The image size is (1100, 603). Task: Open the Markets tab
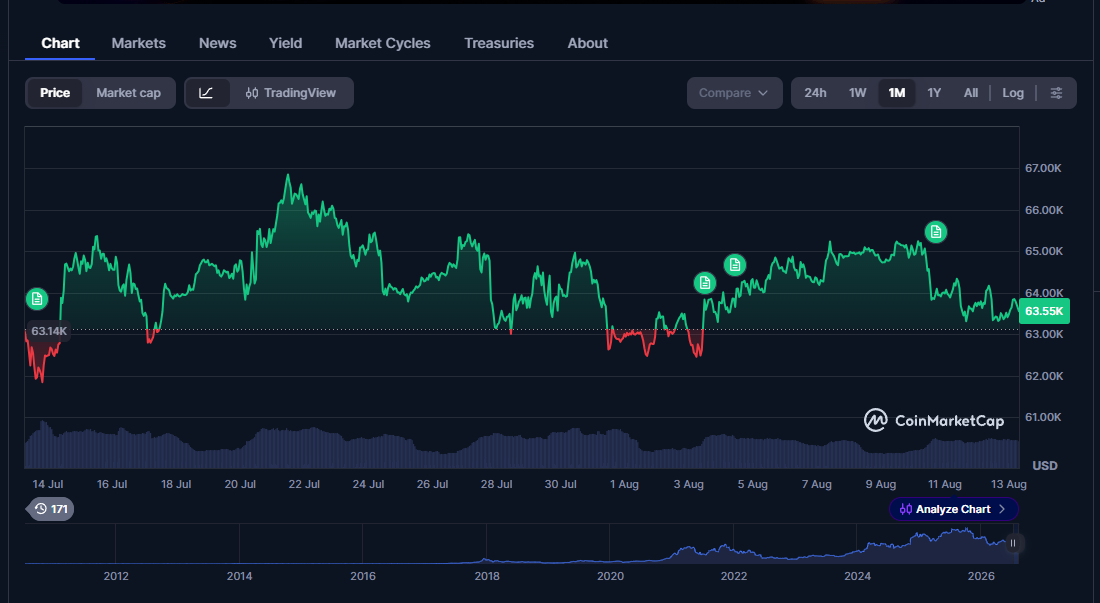(138, 43)
